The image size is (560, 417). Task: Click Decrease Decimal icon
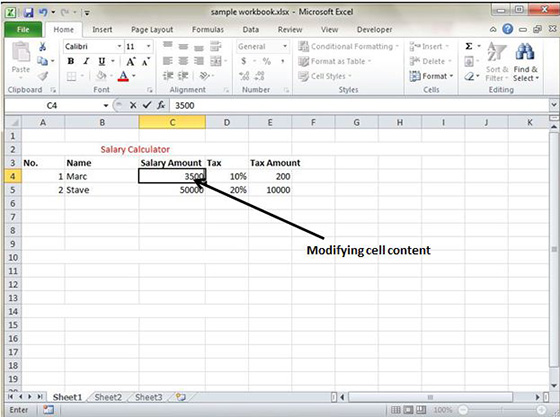pos(260,76)
